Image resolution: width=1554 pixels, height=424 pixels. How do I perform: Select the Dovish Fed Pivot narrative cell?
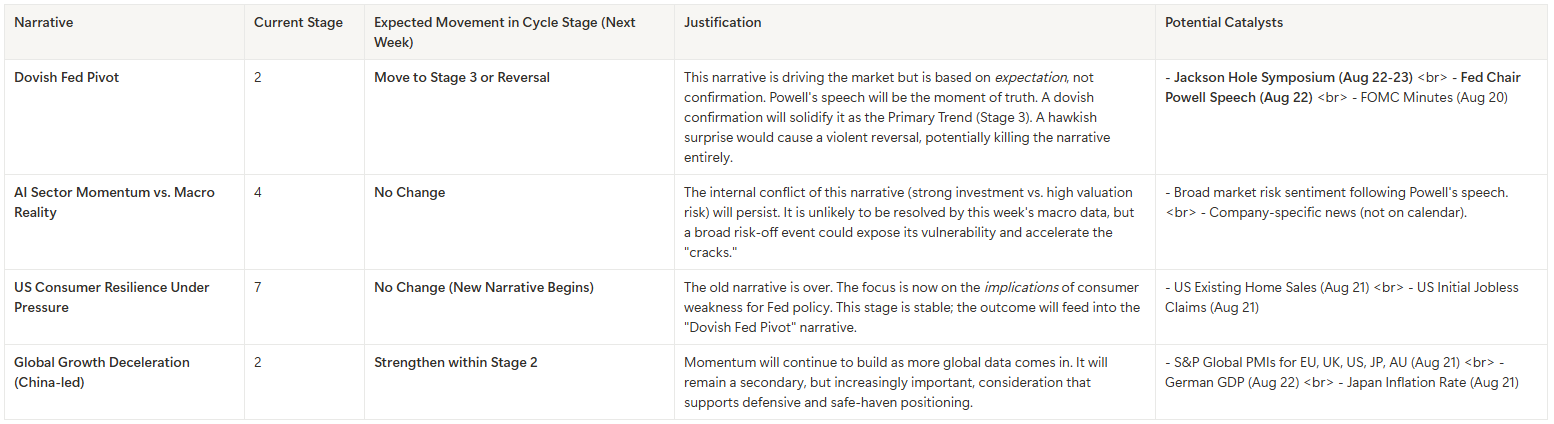coord(66,77)
